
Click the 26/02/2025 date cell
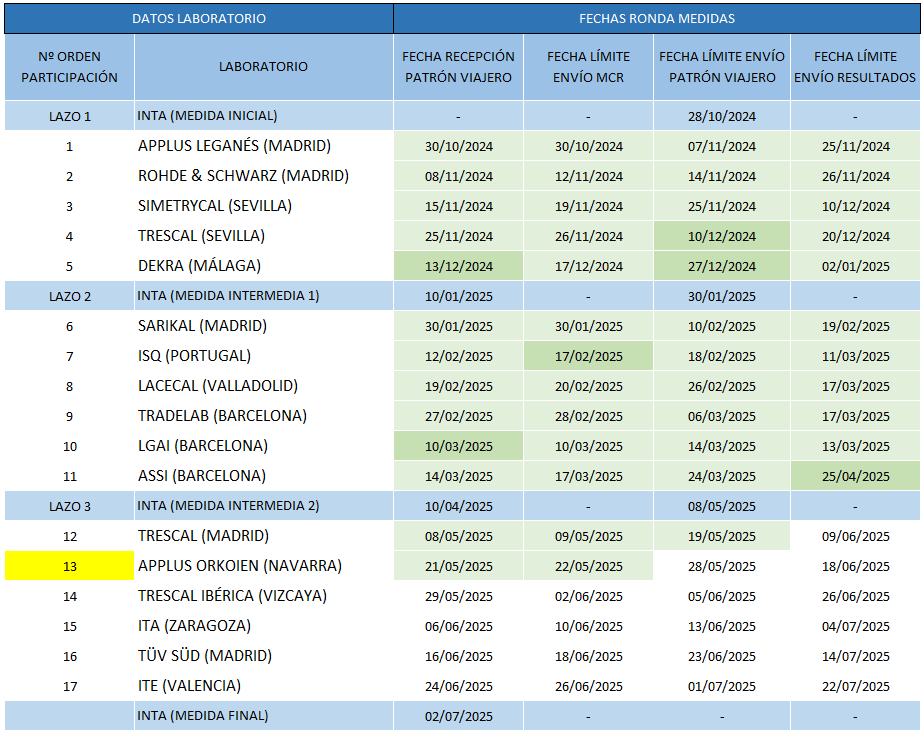(x=722, y=386)
